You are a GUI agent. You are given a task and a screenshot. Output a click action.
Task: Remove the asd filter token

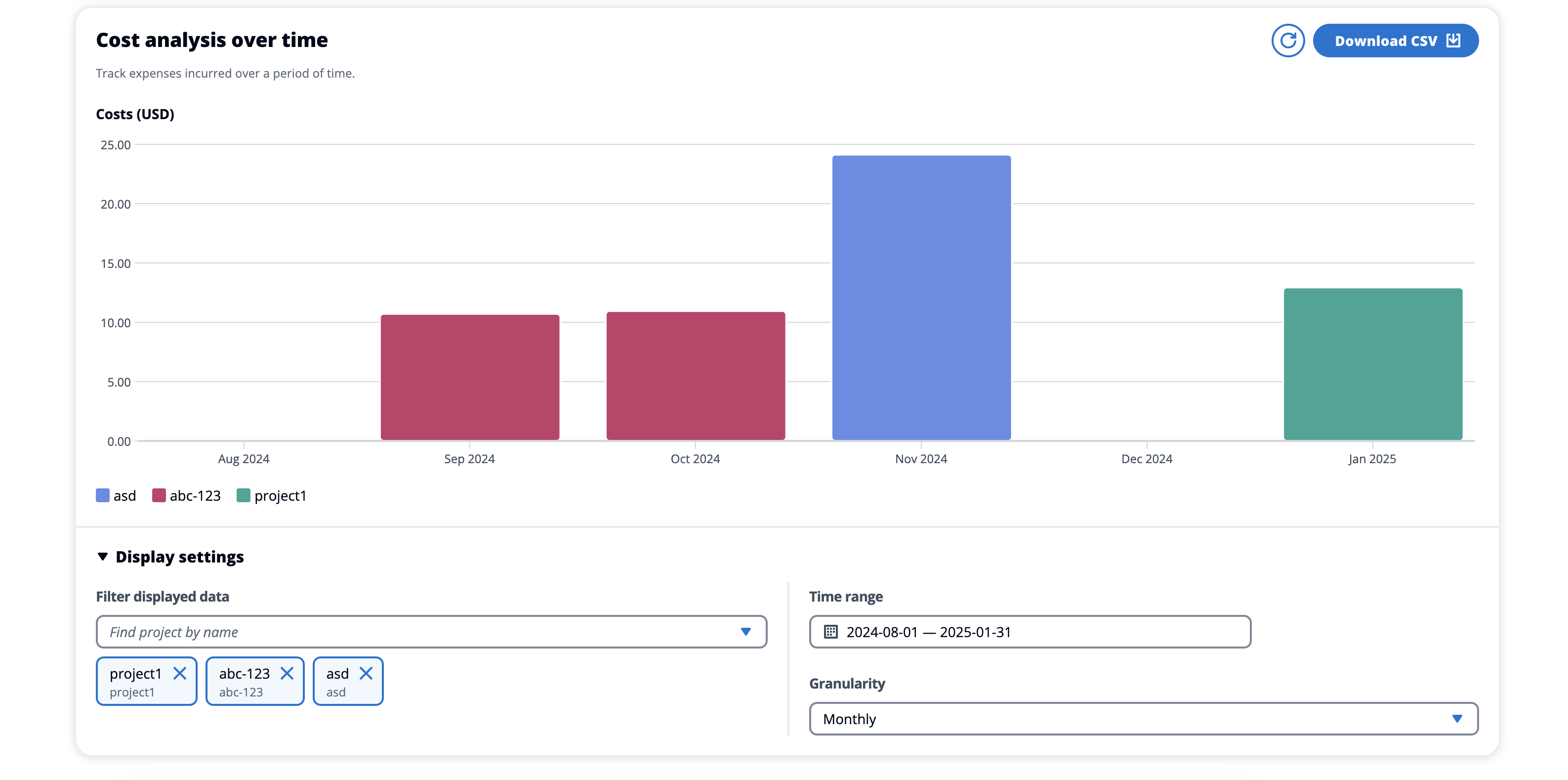[366, 673]
